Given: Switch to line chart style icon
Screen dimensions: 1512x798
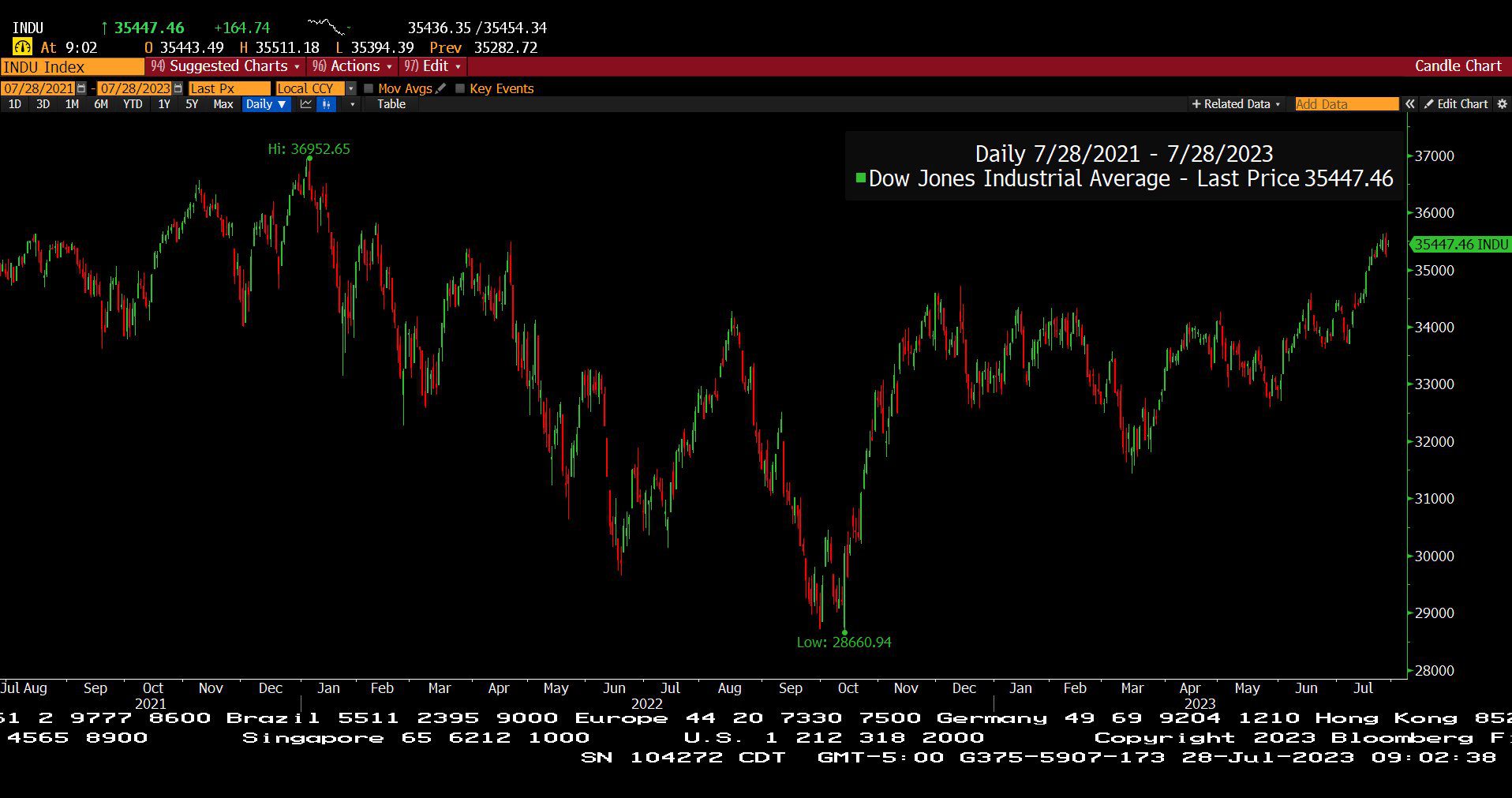Looking at the screenshot, I should click(306, 104).
